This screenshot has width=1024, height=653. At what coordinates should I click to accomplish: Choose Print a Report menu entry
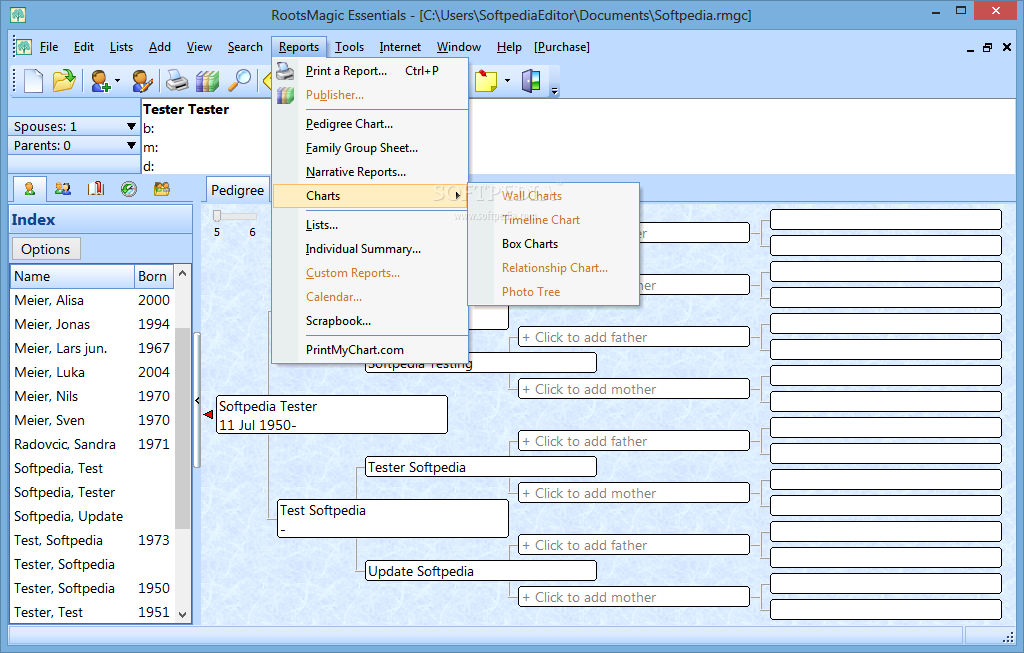click(x=370, y=71)
